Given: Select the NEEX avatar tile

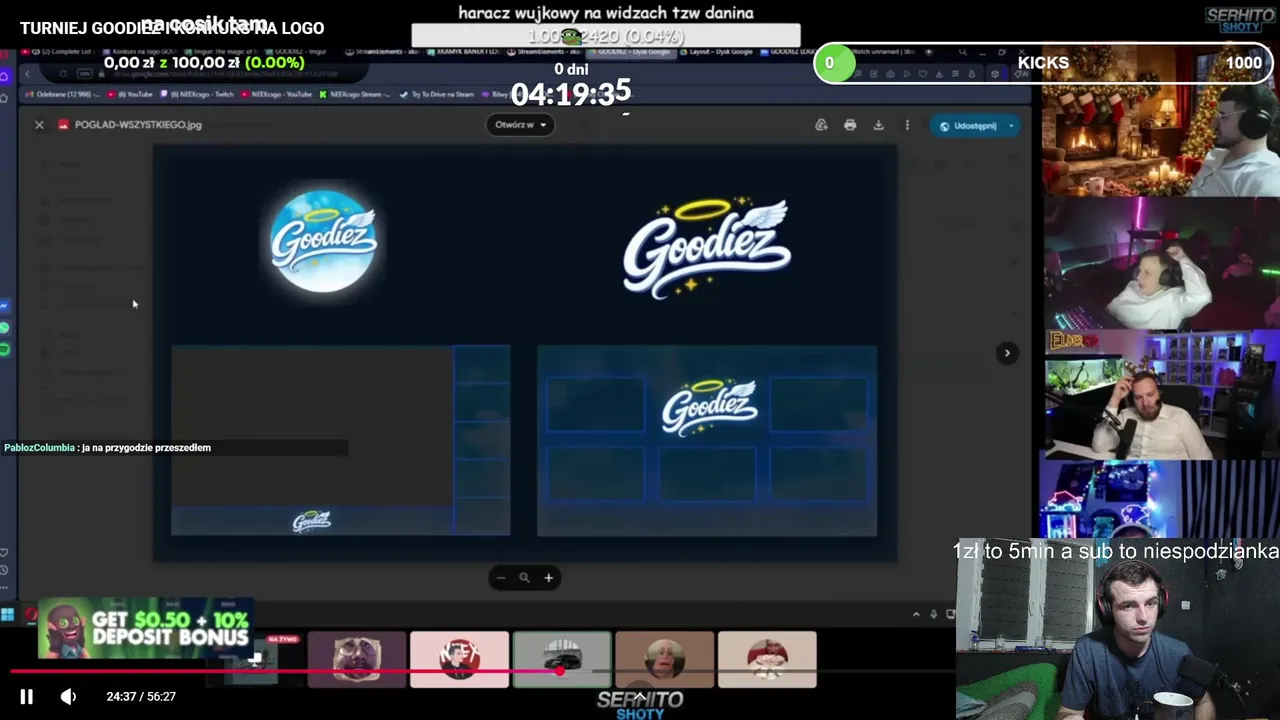Looking at the screenshot, I should click(x=459, y=660).
